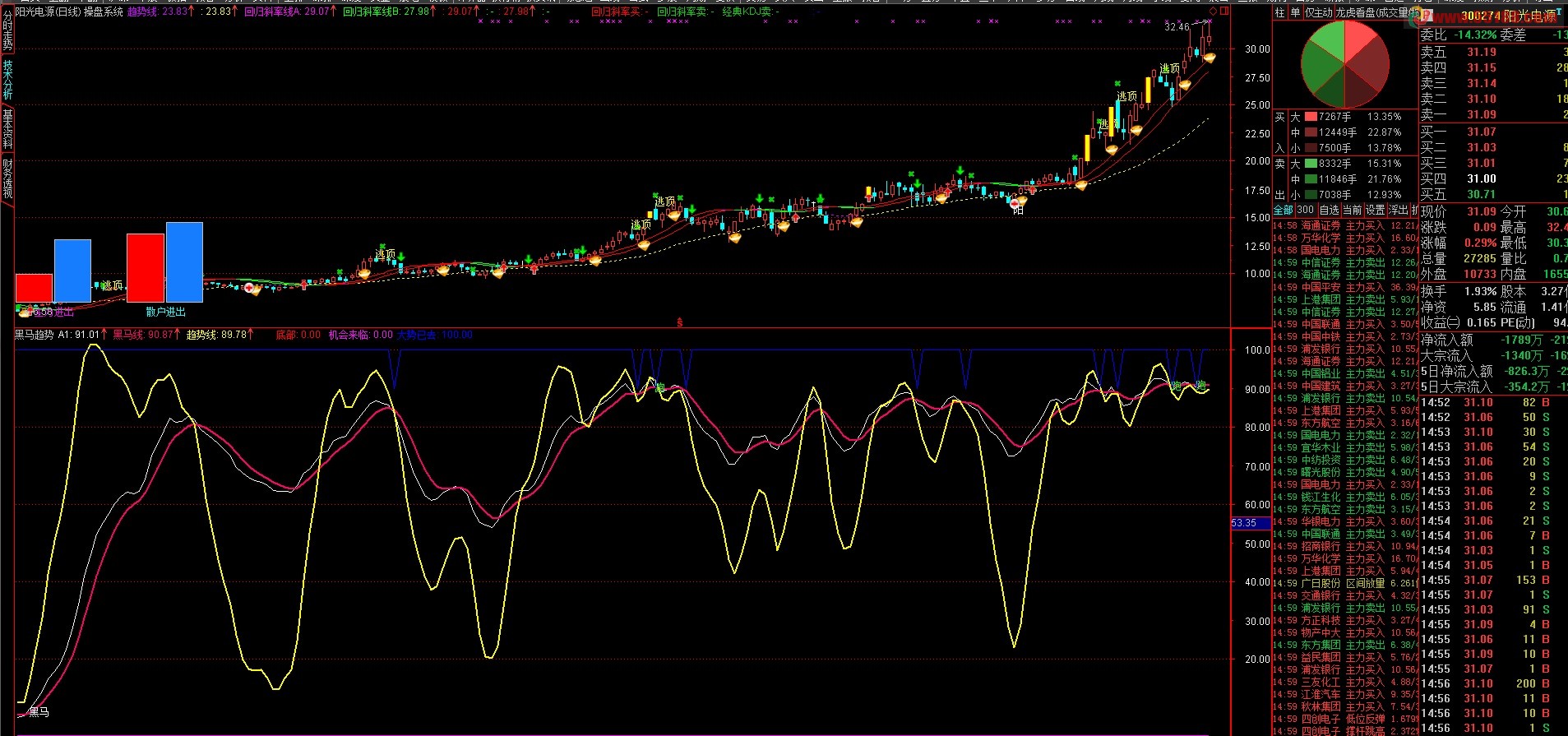1568x736 pixels.
Task: Click the 宜华木业 主力卖出 alert row
Action: click(1346, 447)
